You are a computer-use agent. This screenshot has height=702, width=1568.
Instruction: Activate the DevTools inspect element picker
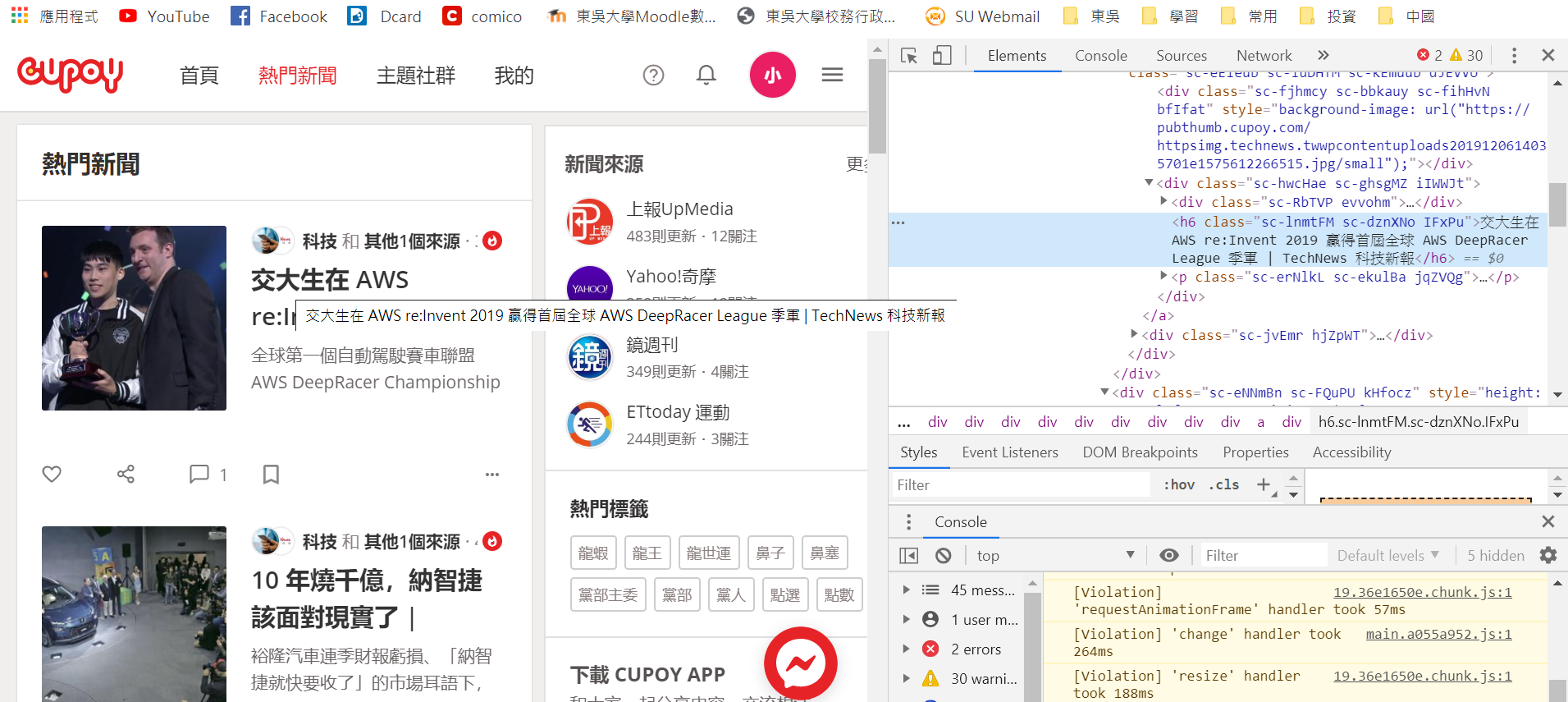909,55
